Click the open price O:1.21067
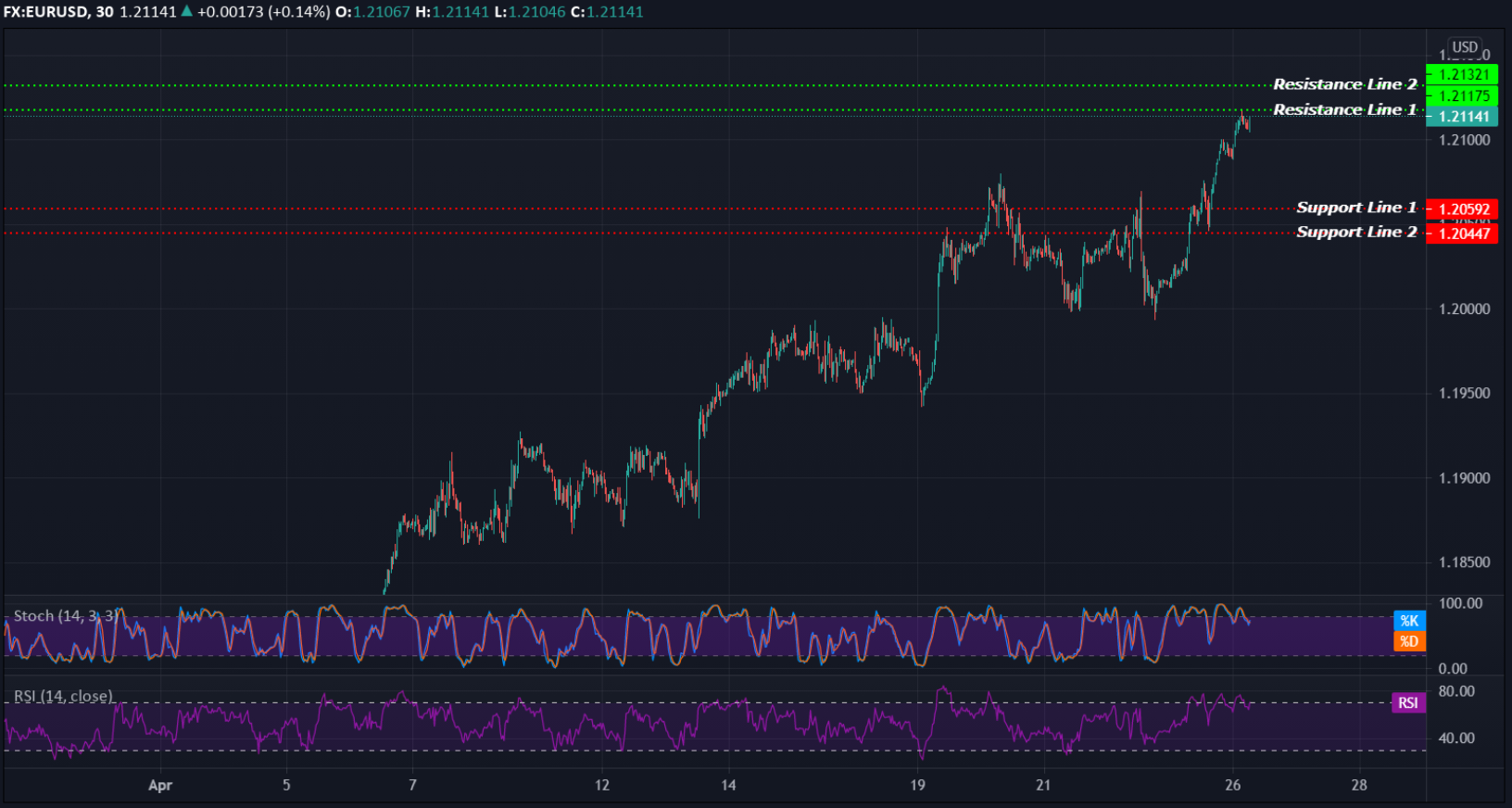This screenshot has width=1512, height=808. pyautogui.click(x=372, y=12)
